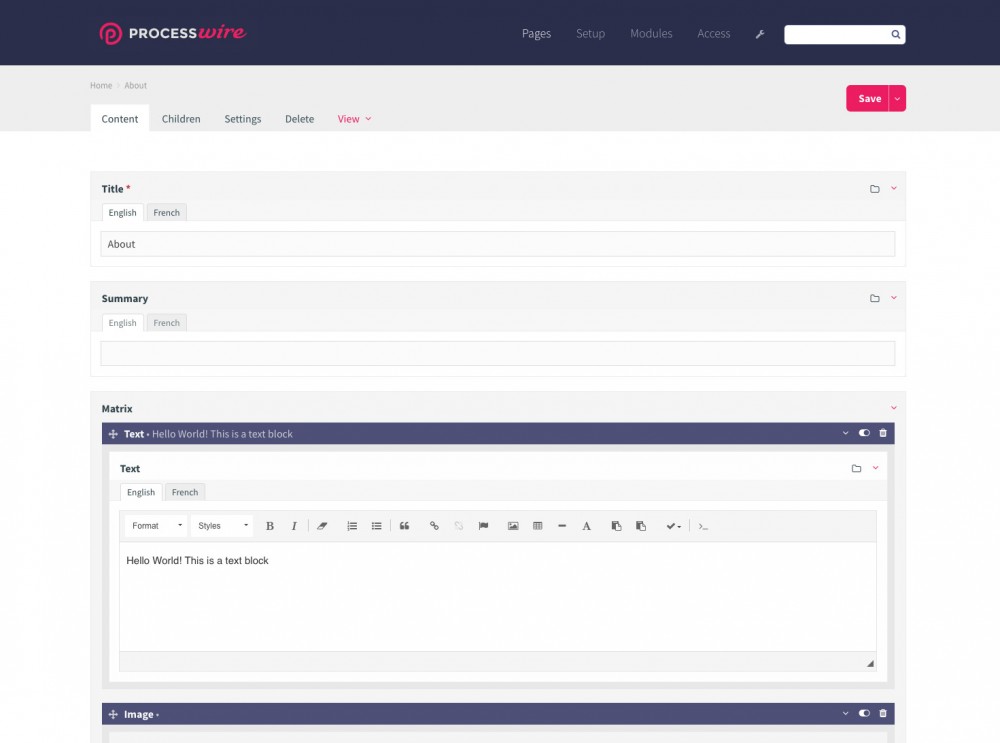Open the Modules menu in top navigation

pyautogui.click(x=651, y=34)
